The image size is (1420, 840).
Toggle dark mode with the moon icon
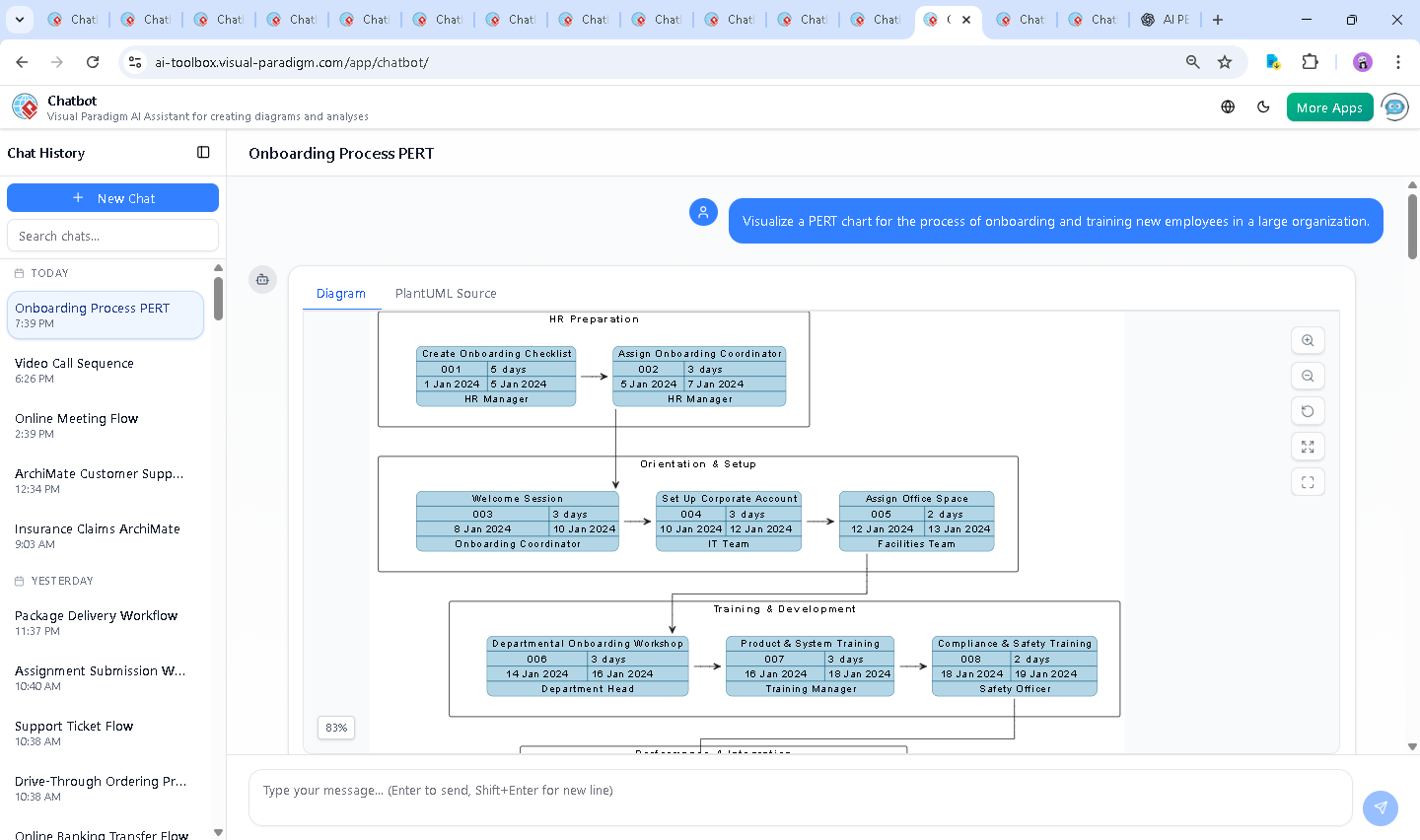[1263, 106]
